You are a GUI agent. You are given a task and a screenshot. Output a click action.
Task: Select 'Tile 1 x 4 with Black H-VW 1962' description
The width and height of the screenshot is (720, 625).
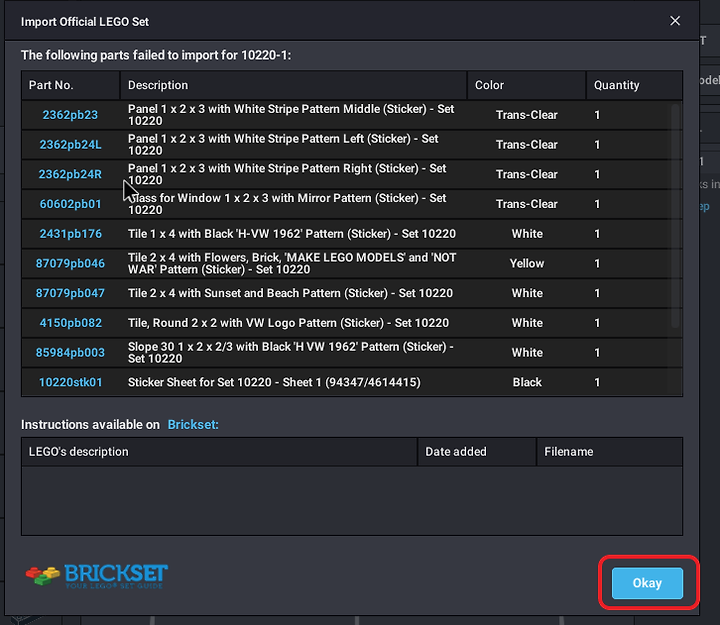[292, 234]
